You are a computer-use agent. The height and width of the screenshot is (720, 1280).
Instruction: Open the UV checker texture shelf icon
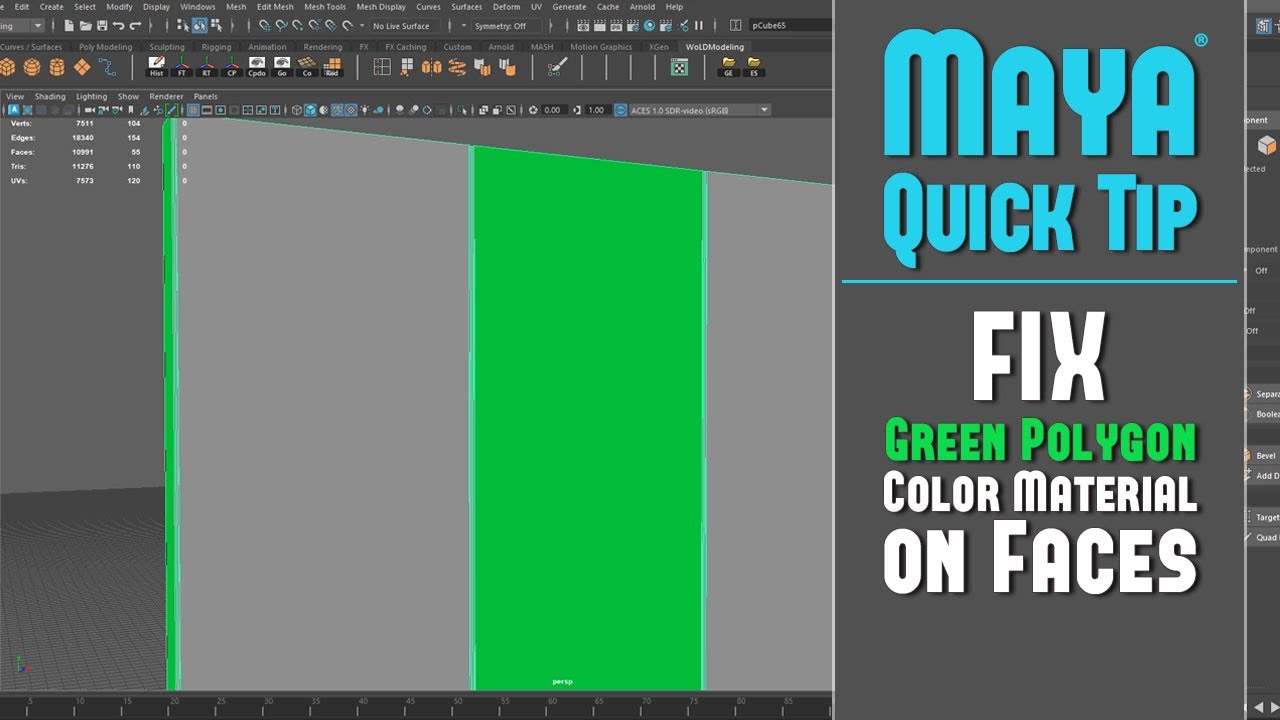(x=679, y=67)
